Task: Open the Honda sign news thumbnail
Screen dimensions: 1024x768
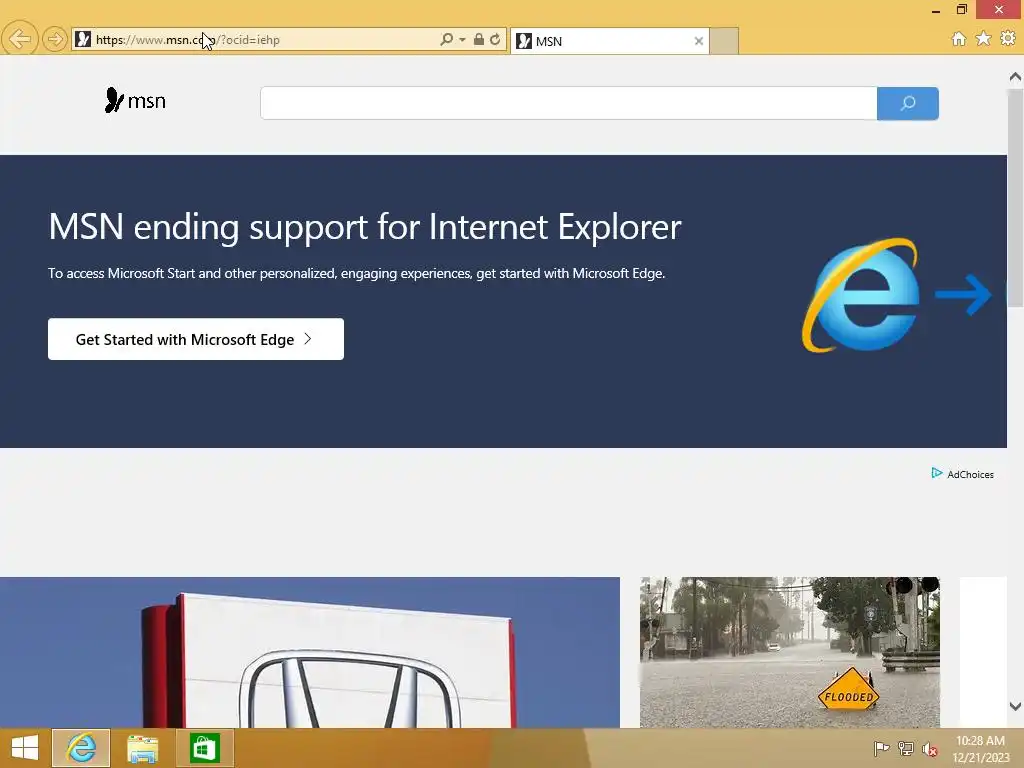Action: point(310,652)
